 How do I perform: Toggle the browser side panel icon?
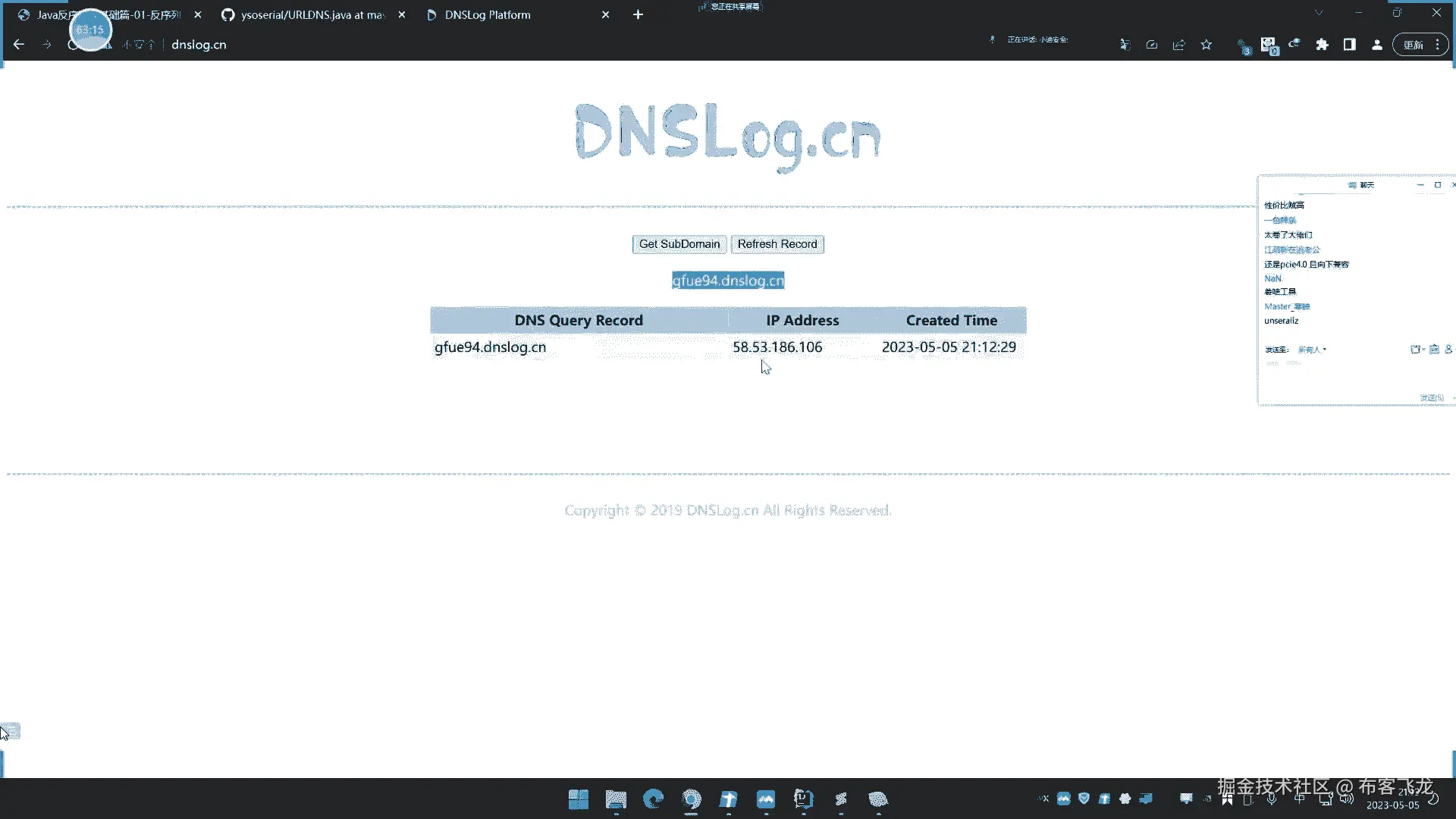coord(1349,45)
